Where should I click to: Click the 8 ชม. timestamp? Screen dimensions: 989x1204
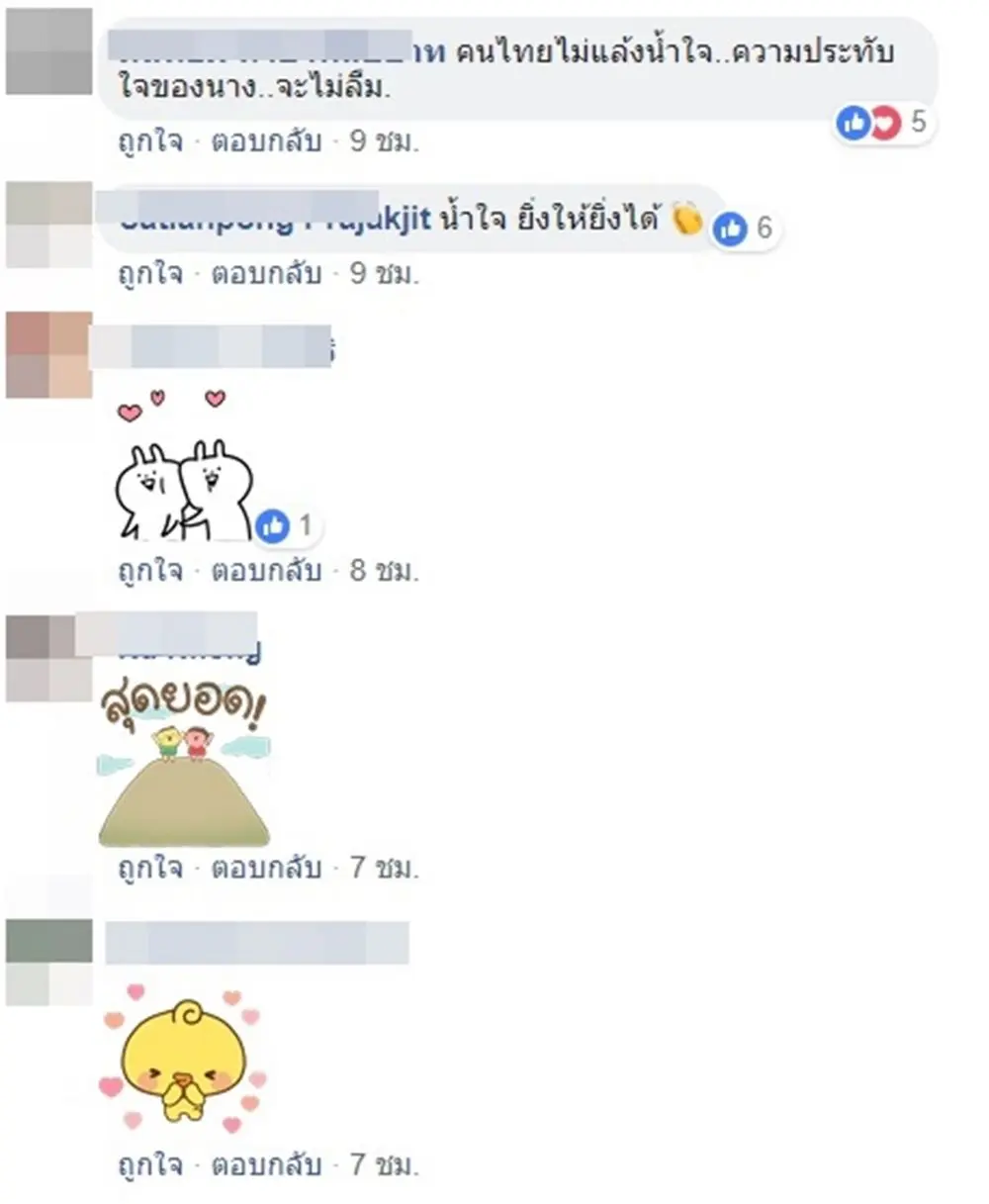[385, 571]
